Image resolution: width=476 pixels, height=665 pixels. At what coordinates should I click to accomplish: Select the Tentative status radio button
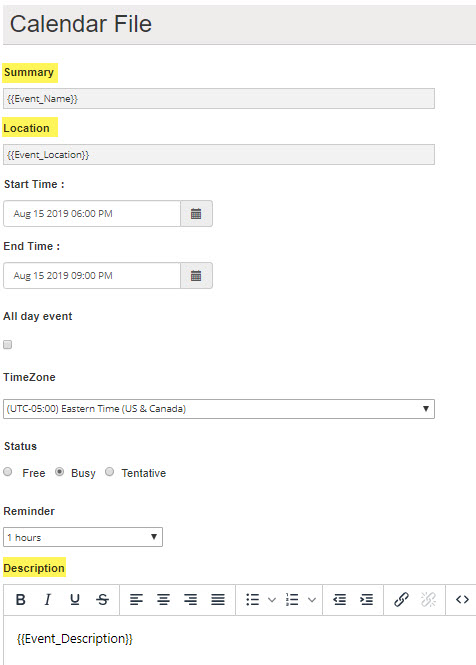pyautogui.click(x=109, y=472)
